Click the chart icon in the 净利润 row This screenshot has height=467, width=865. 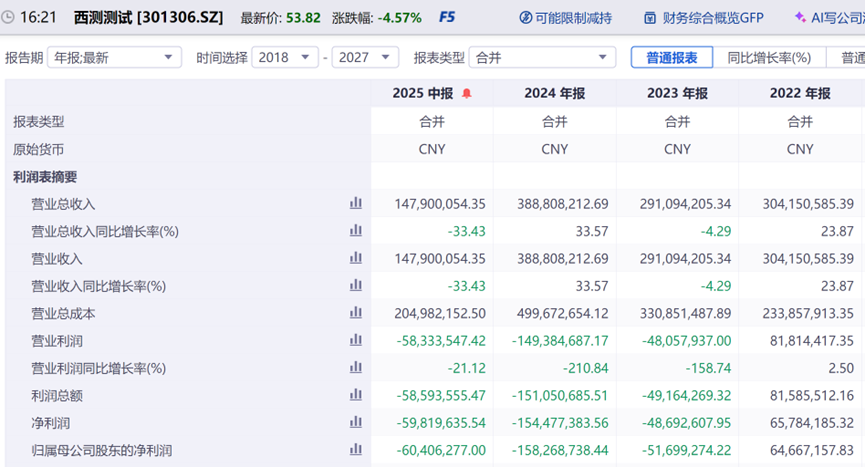pyautogui.click(x=356, y=423)
